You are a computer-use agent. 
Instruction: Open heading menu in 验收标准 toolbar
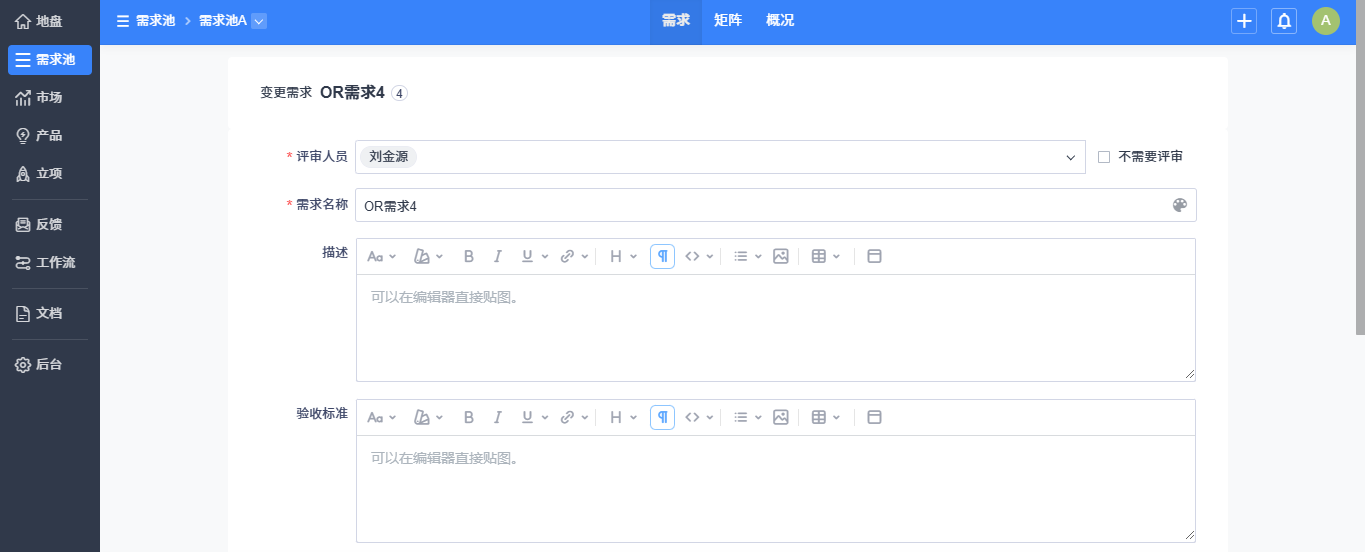[x=623, y=418]
